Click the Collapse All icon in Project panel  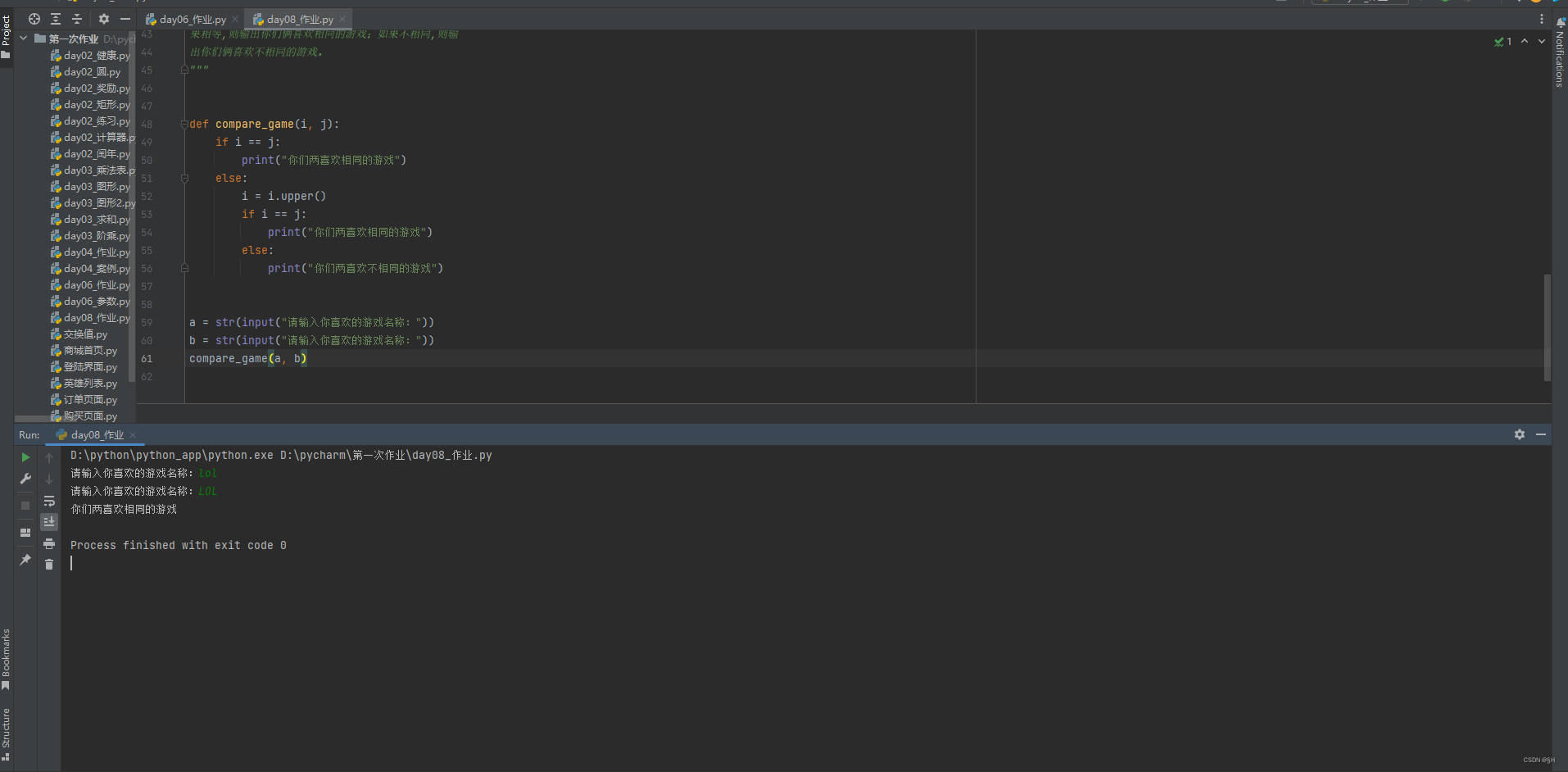77,19
